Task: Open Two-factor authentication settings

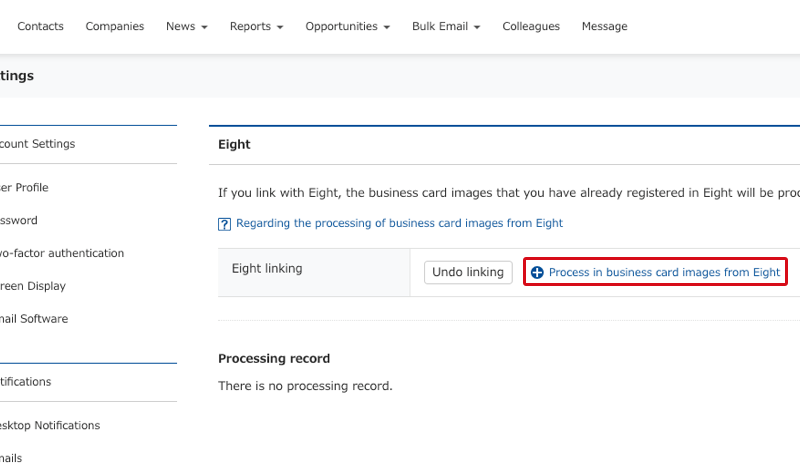Action: pyautogui.click(x=62, y=253)
